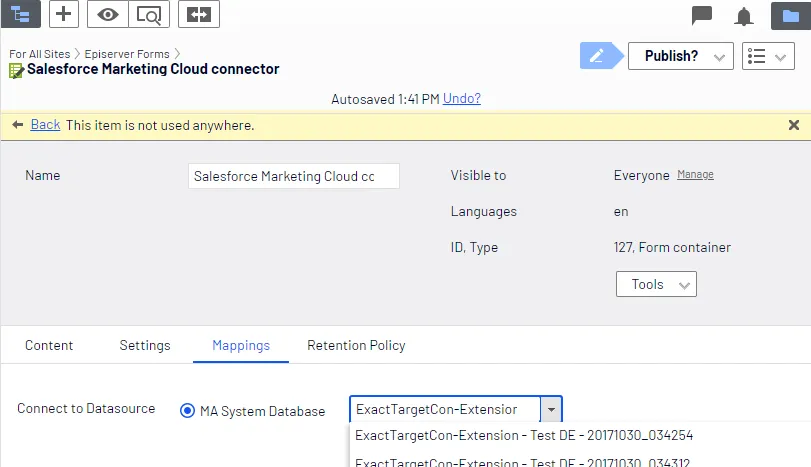Click the en language value
The image size is (811, 467).
tap(621, 212)
